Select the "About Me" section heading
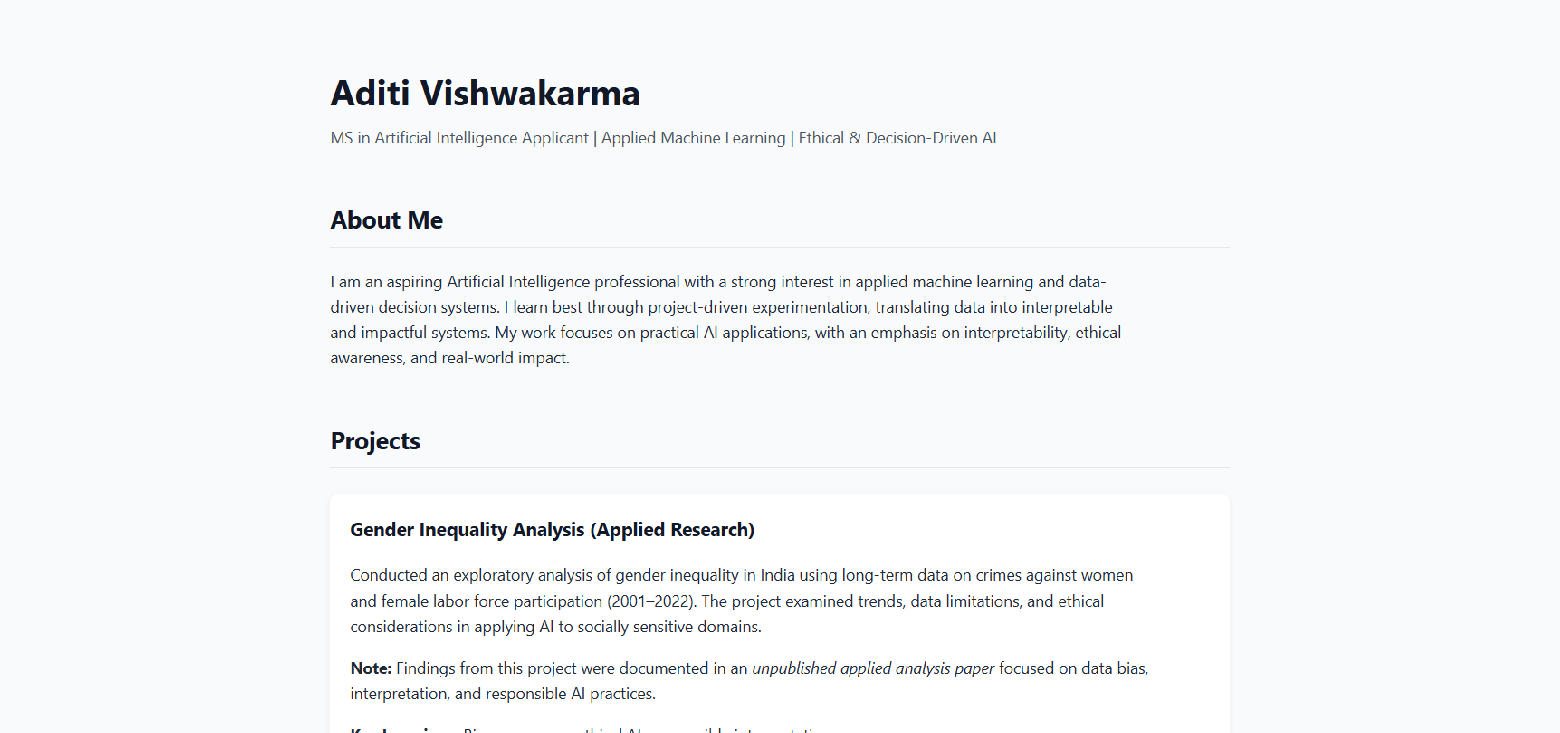Viewport: 1560px width, 733px height. 387,220
